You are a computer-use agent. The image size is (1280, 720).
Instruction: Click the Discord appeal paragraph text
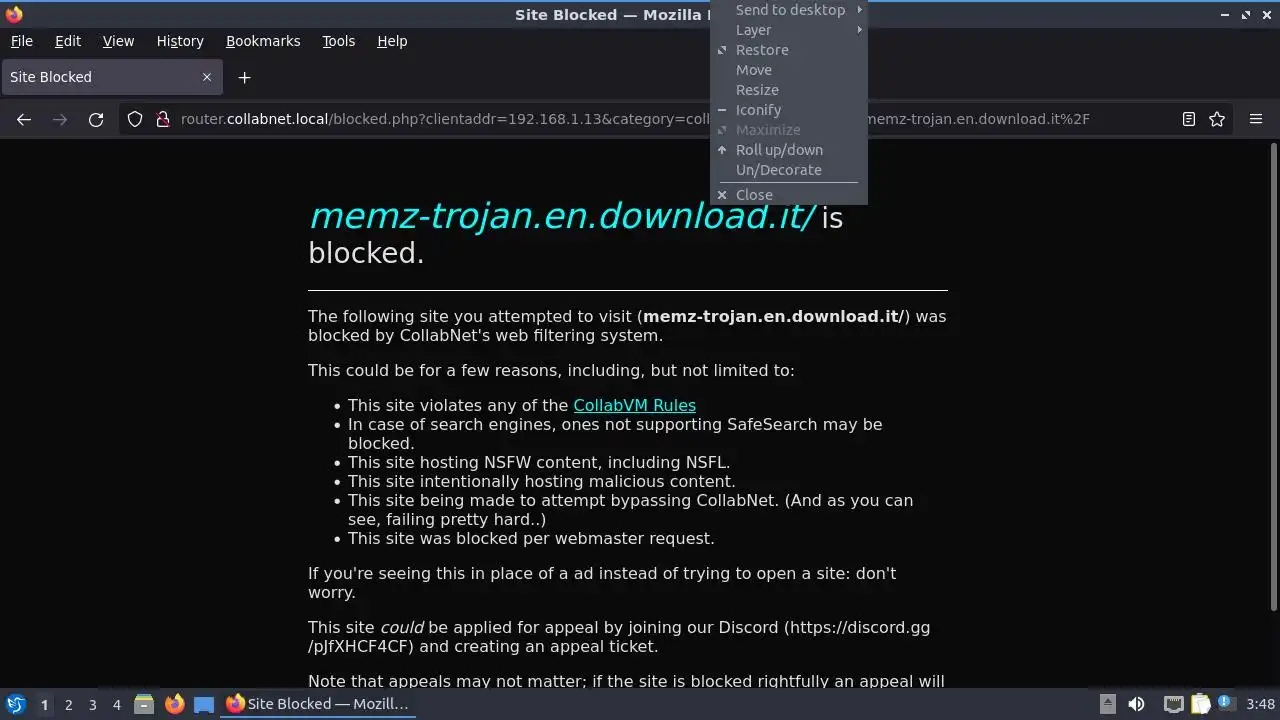coord(619,637)
